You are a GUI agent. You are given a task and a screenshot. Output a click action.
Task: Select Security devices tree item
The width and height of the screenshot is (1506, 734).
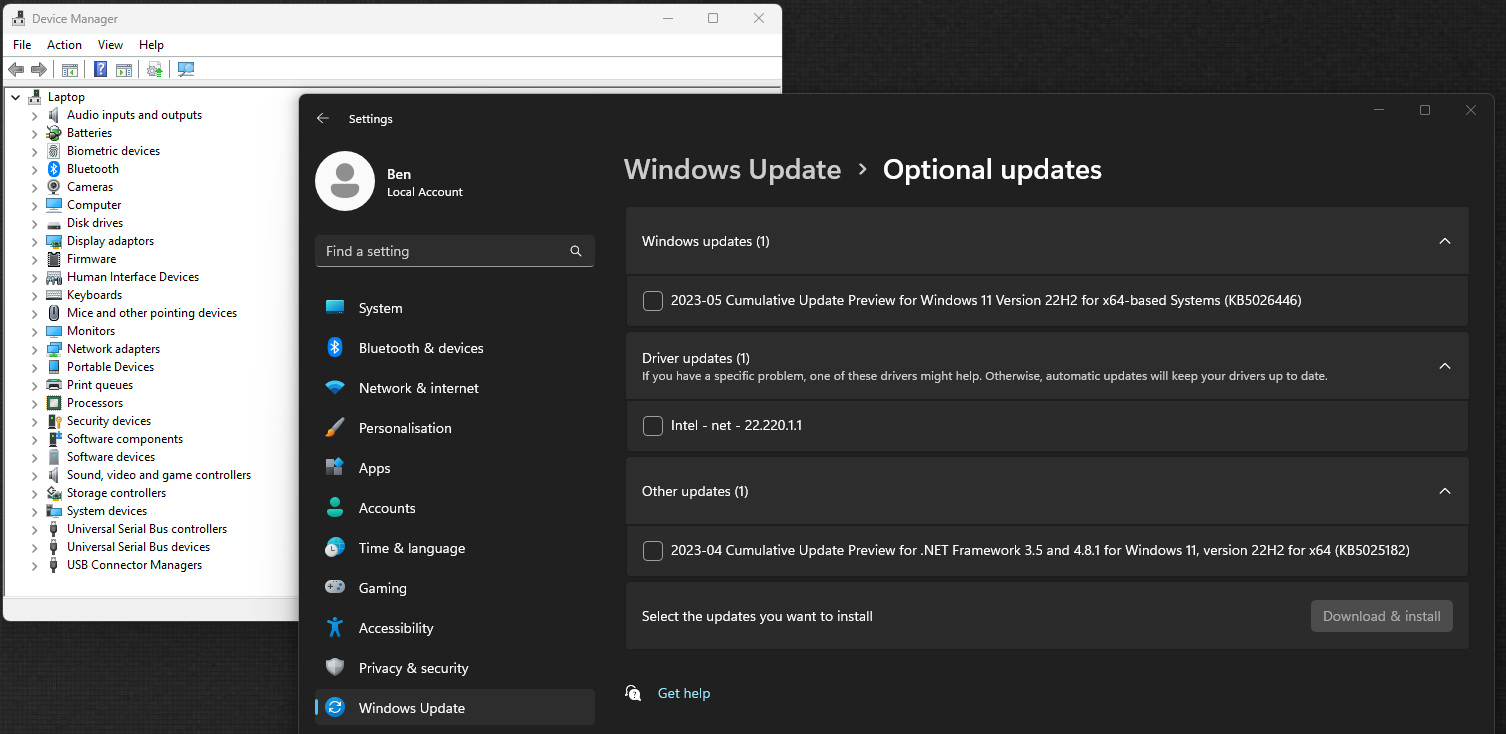pyautogui.click(x=109, y=421)
